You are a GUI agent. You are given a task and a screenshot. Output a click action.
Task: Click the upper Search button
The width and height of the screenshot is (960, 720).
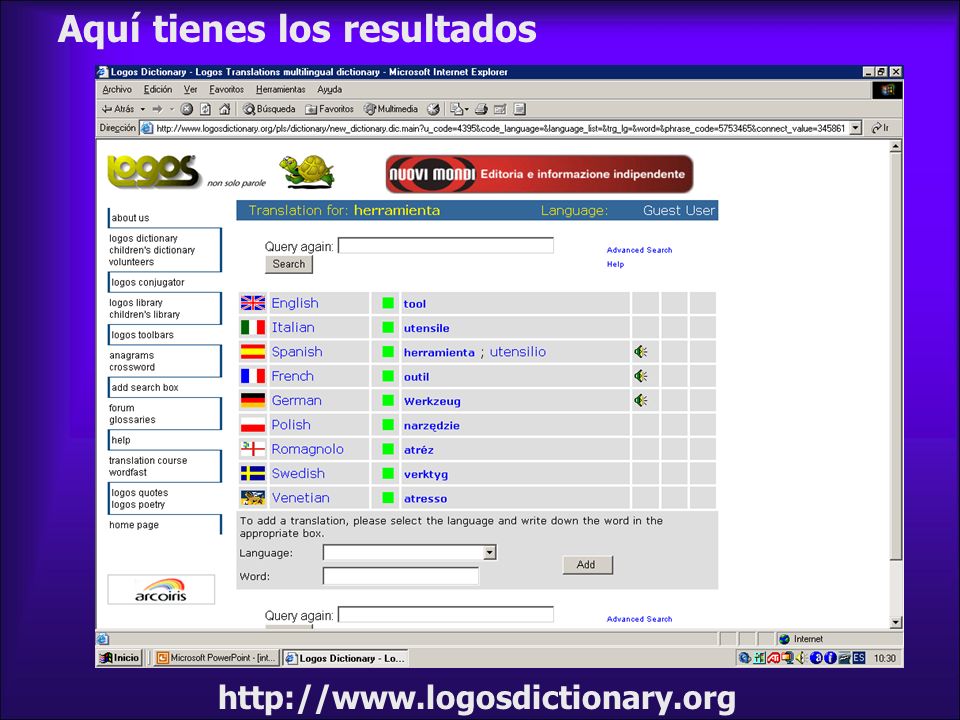[288, 264]
